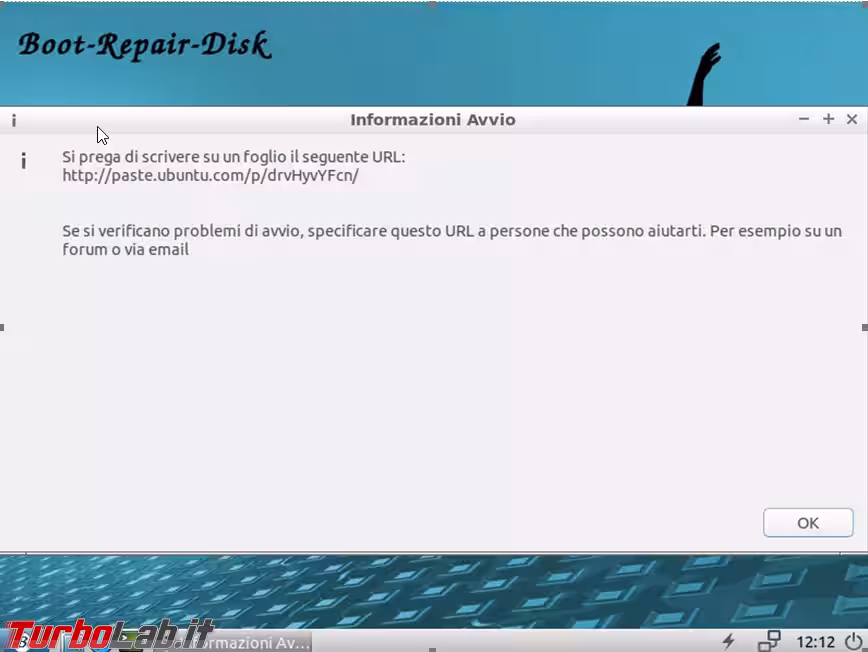This screenshot has height=652, width=868.
Task: Confirm the dialog with the OK button
Action: click(x=807, y=522)
